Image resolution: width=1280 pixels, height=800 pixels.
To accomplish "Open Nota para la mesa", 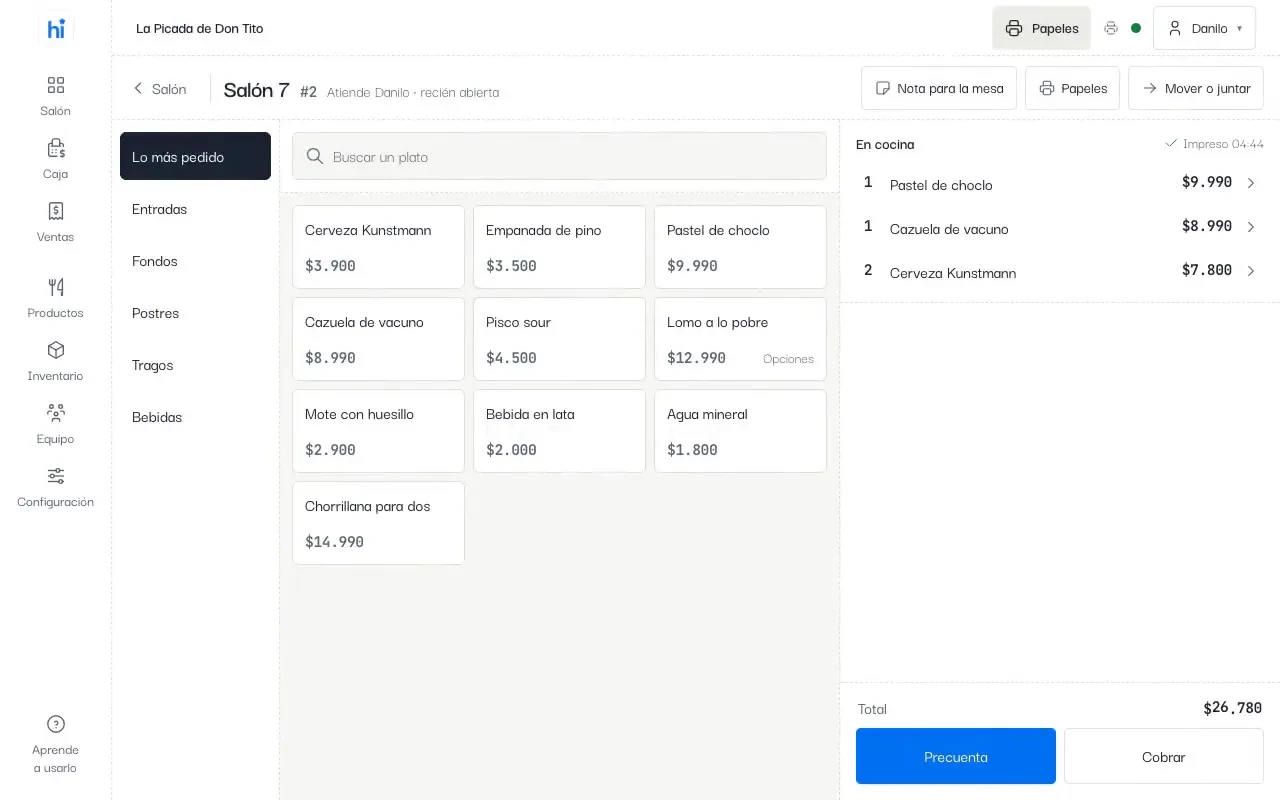I will click(939, 88).
